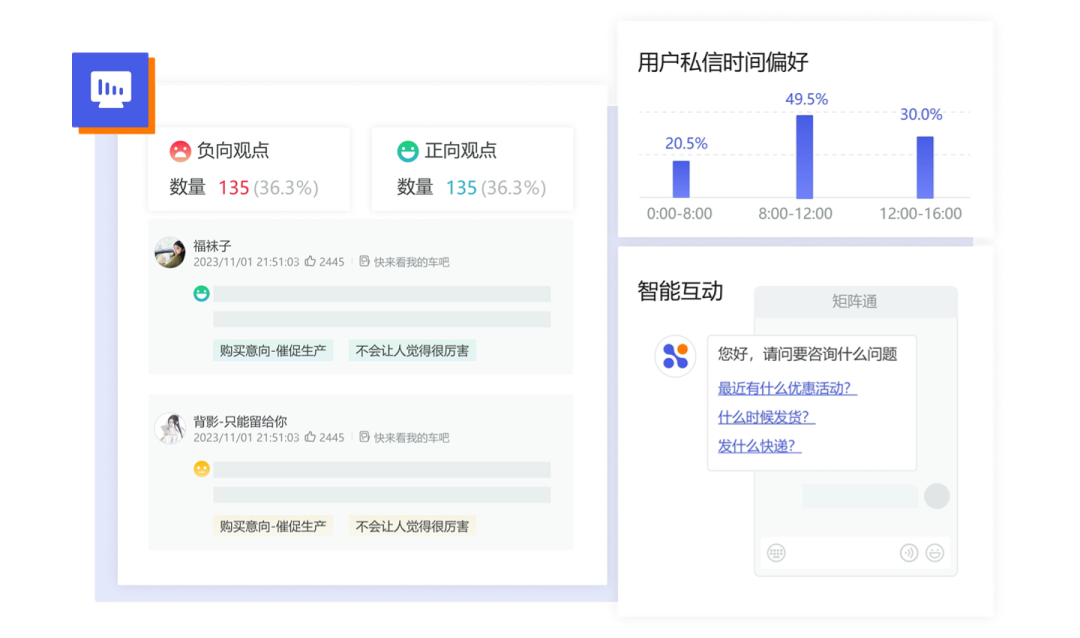Open link 最近有什么优惠活动?
The width and height of the screenshot is (1080, 638).
[787, 389]
